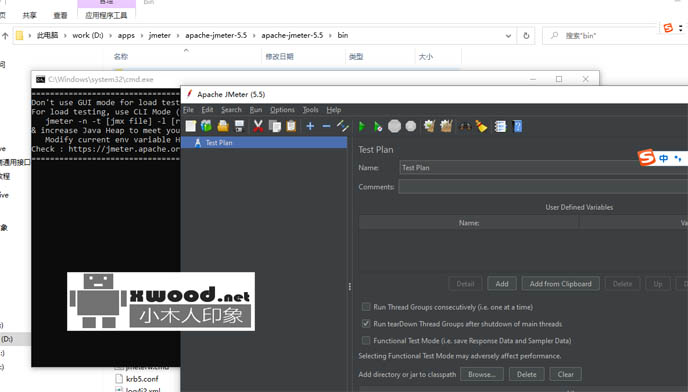Click the New test plan icon in JMeter toolbar
The height and width of the screenshot is (392, 688).
click(x=191, y=126)
